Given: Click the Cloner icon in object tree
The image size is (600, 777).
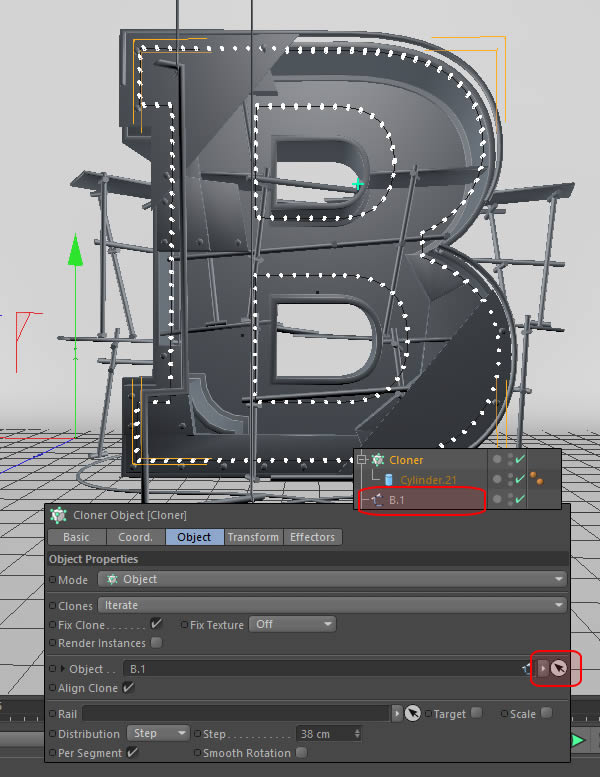Looking at the screenshot, I should point(378,460).
